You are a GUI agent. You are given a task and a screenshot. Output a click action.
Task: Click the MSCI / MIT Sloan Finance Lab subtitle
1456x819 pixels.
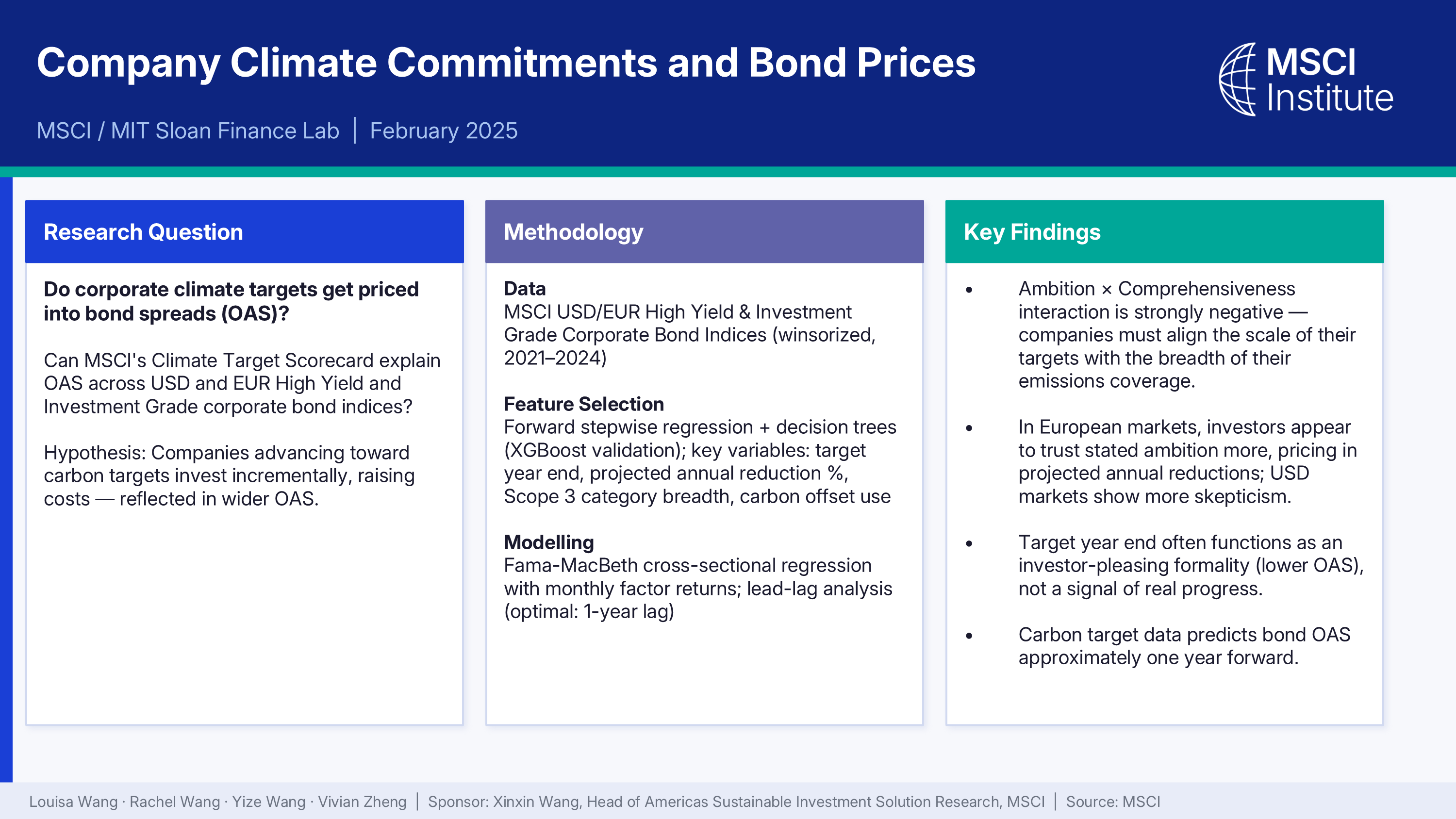click(x=188, y=131)
